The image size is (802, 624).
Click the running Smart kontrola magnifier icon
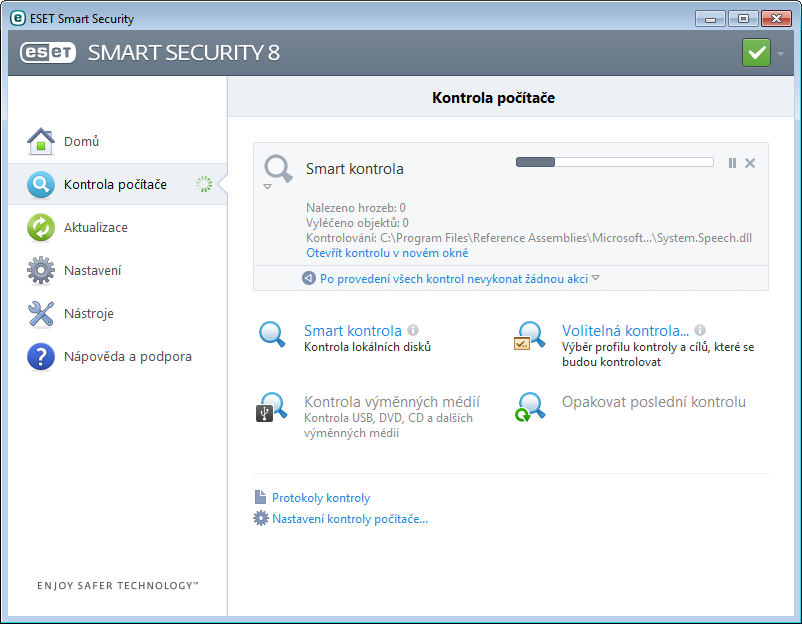click(278, 169)
